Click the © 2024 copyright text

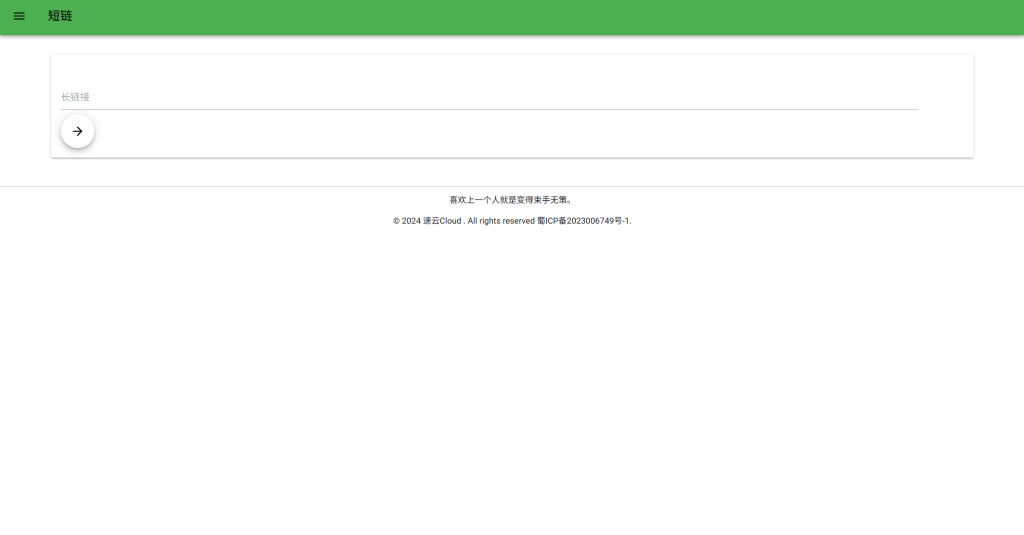coord(406,221)
